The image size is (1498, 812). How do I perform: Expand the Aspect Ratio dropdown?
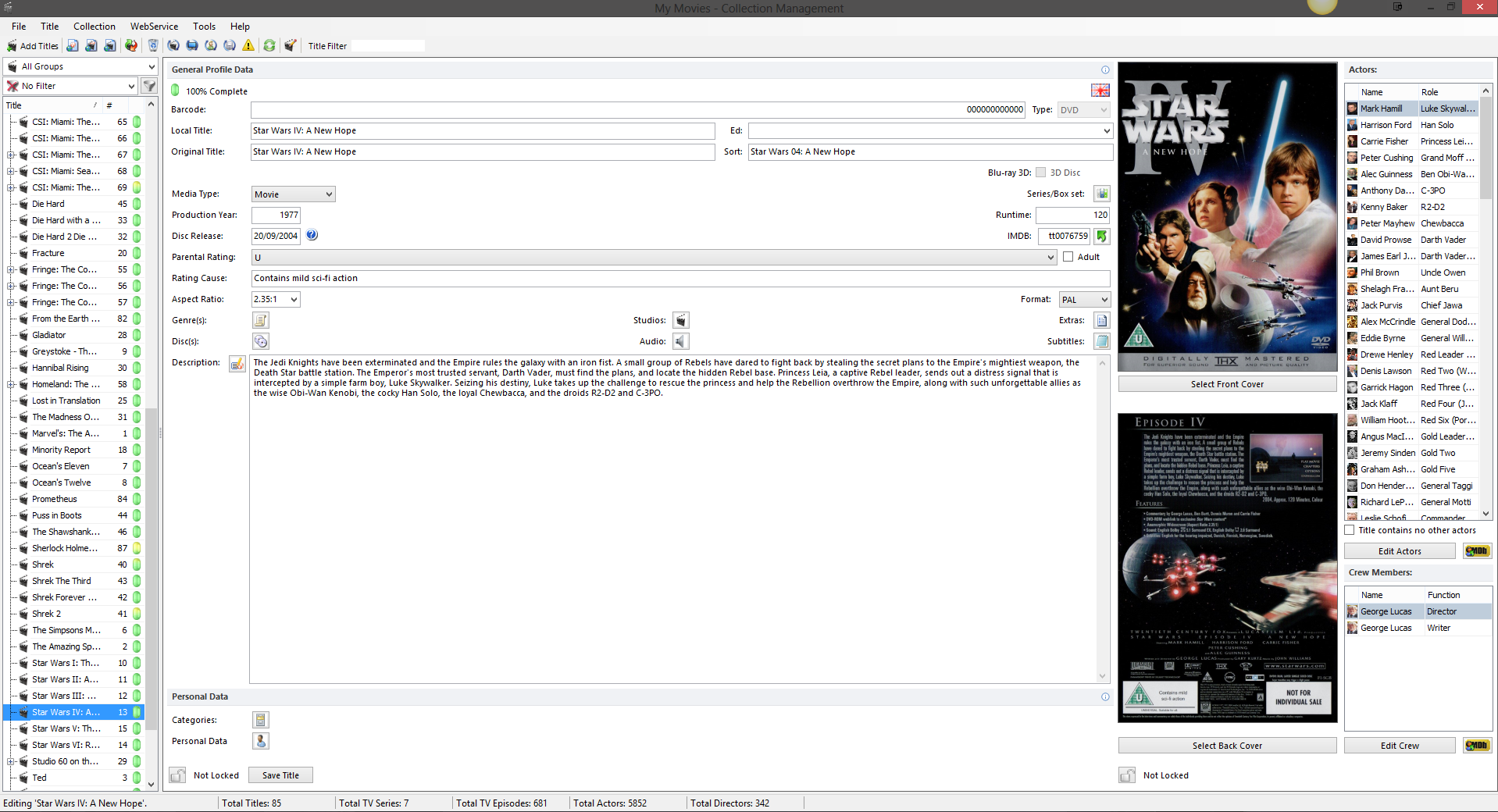tap(276, 299)
